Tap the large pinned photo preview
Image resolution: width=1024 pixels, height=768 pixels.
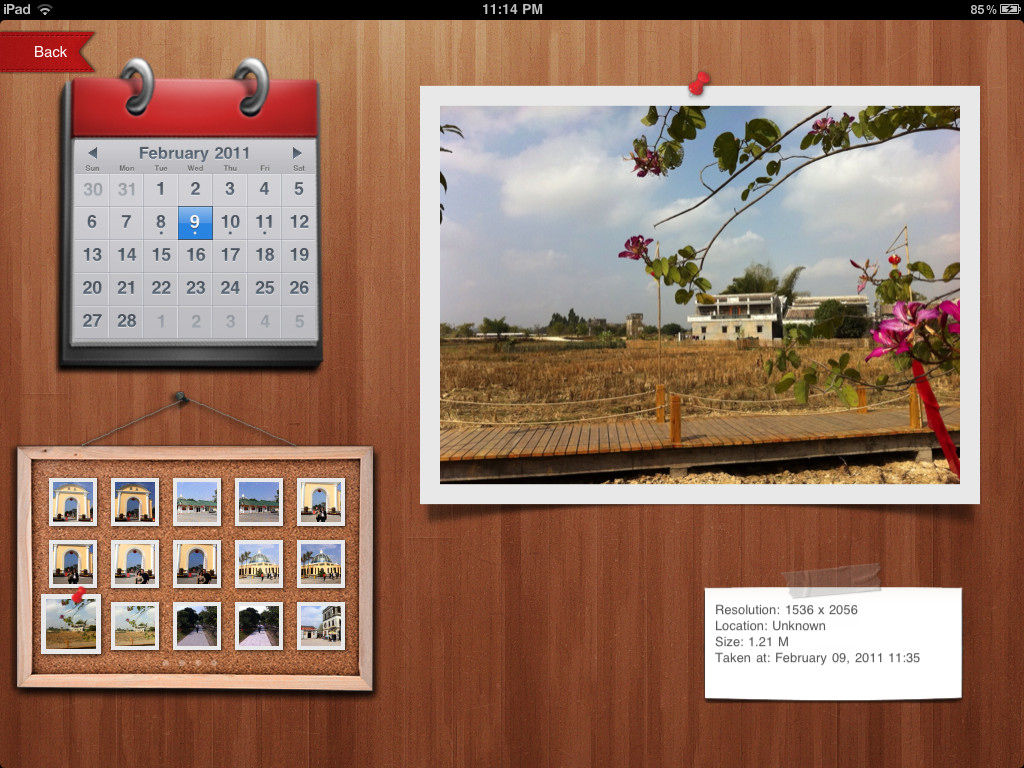pyautogui.click(x=699, y=295)
